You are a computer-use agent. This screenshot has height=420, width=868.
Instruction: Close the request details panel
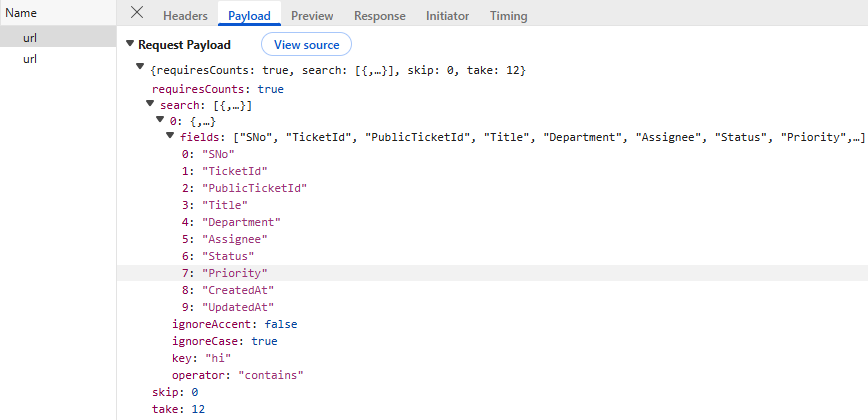point(137,13)
